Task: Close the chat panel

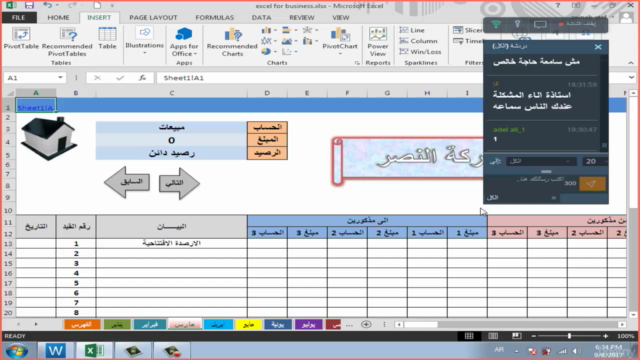Action: (x=598, y=47)
